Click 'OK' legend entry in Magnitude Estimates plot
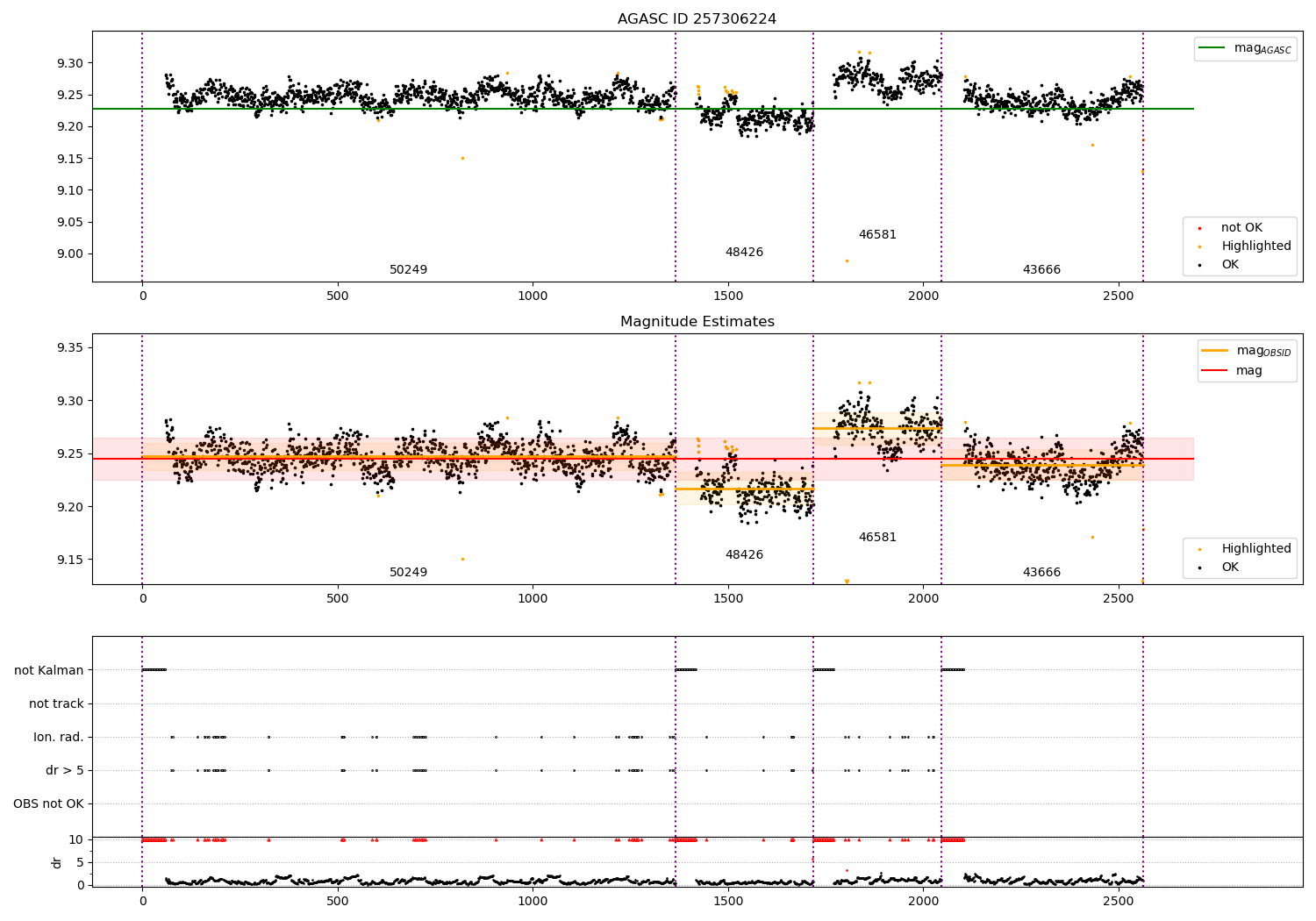The height and width of the screenshot is (921, 1316). [1230, 568]
